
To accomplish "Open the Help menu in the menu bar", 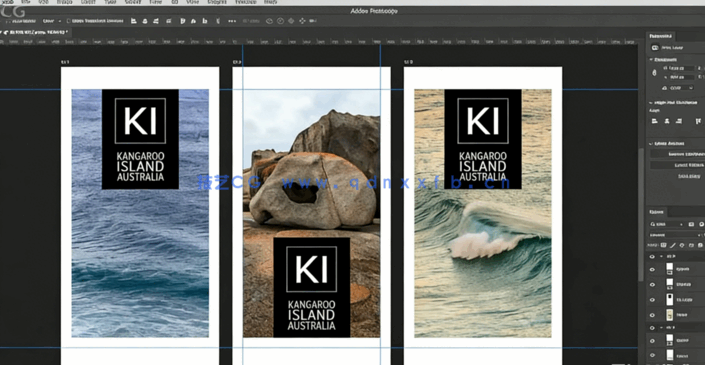I will (270, 2).
